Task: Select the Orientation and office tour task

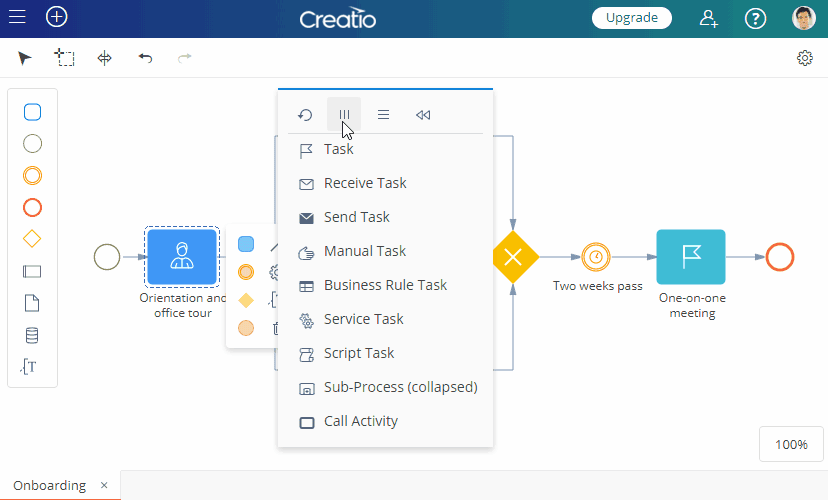Action: tap(182, 257)
